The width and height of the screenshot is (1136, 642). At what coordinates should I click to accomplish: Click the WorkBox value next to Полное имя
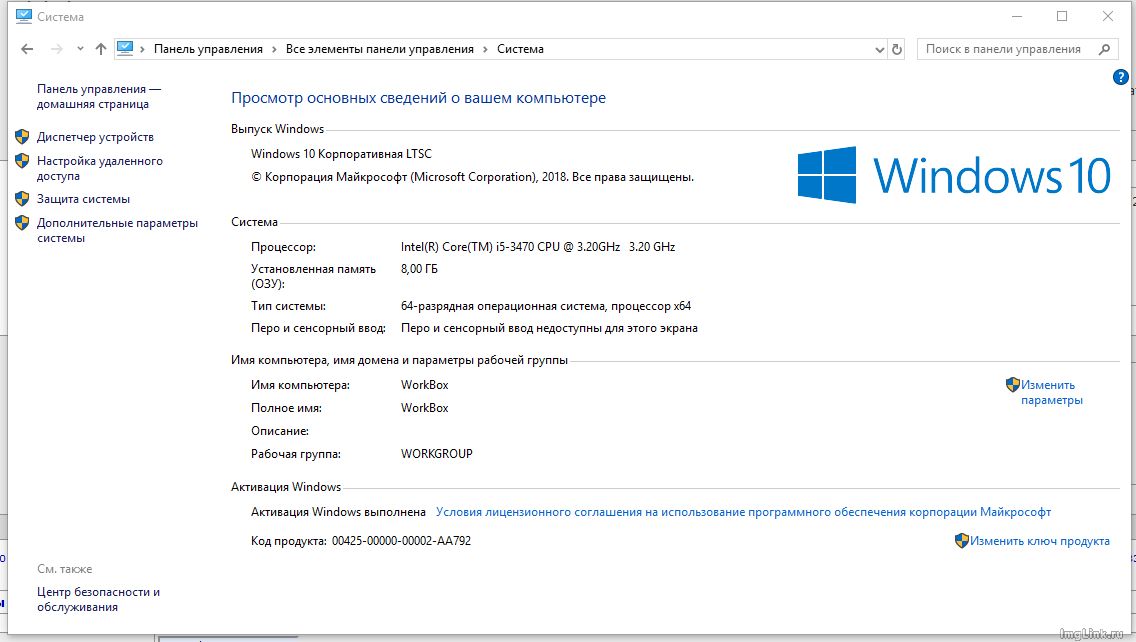(425, 408)
